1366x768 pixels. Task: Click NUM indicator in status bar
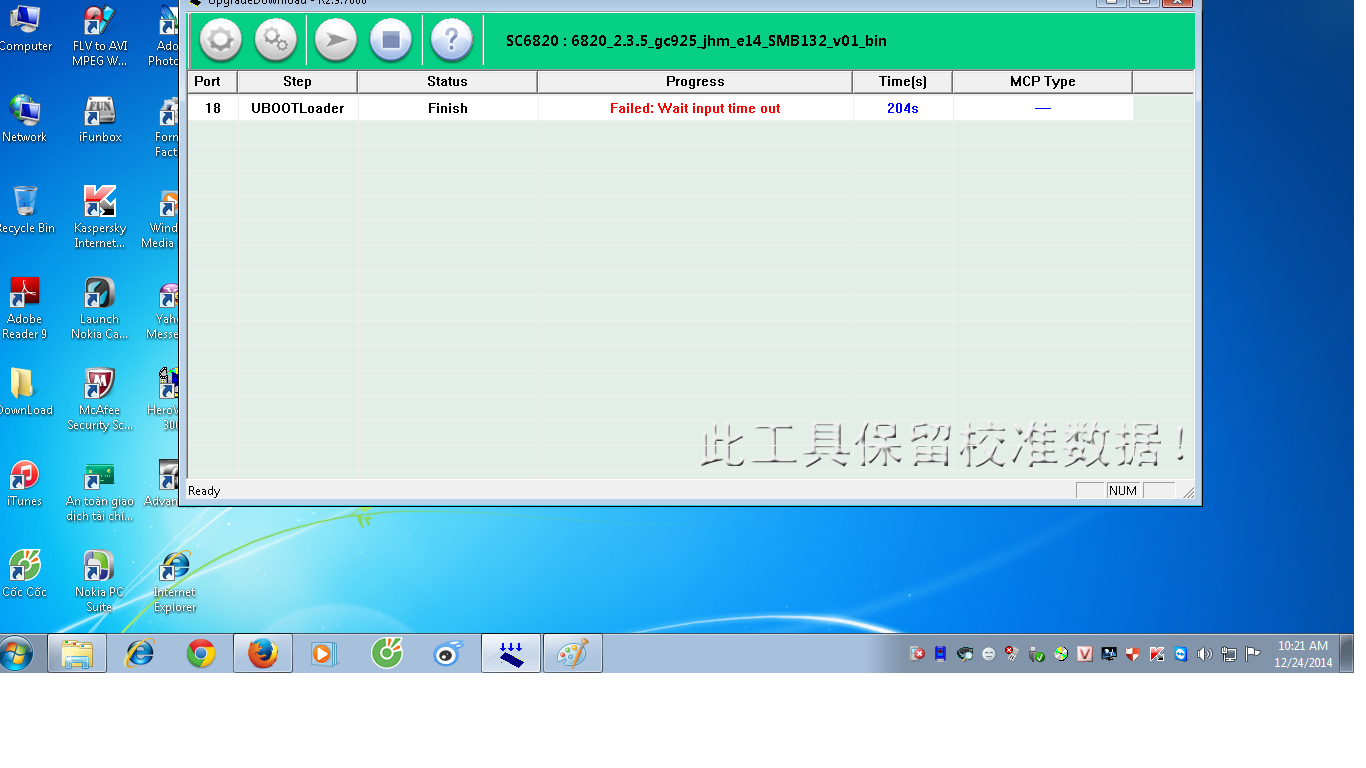[1123, 491]
